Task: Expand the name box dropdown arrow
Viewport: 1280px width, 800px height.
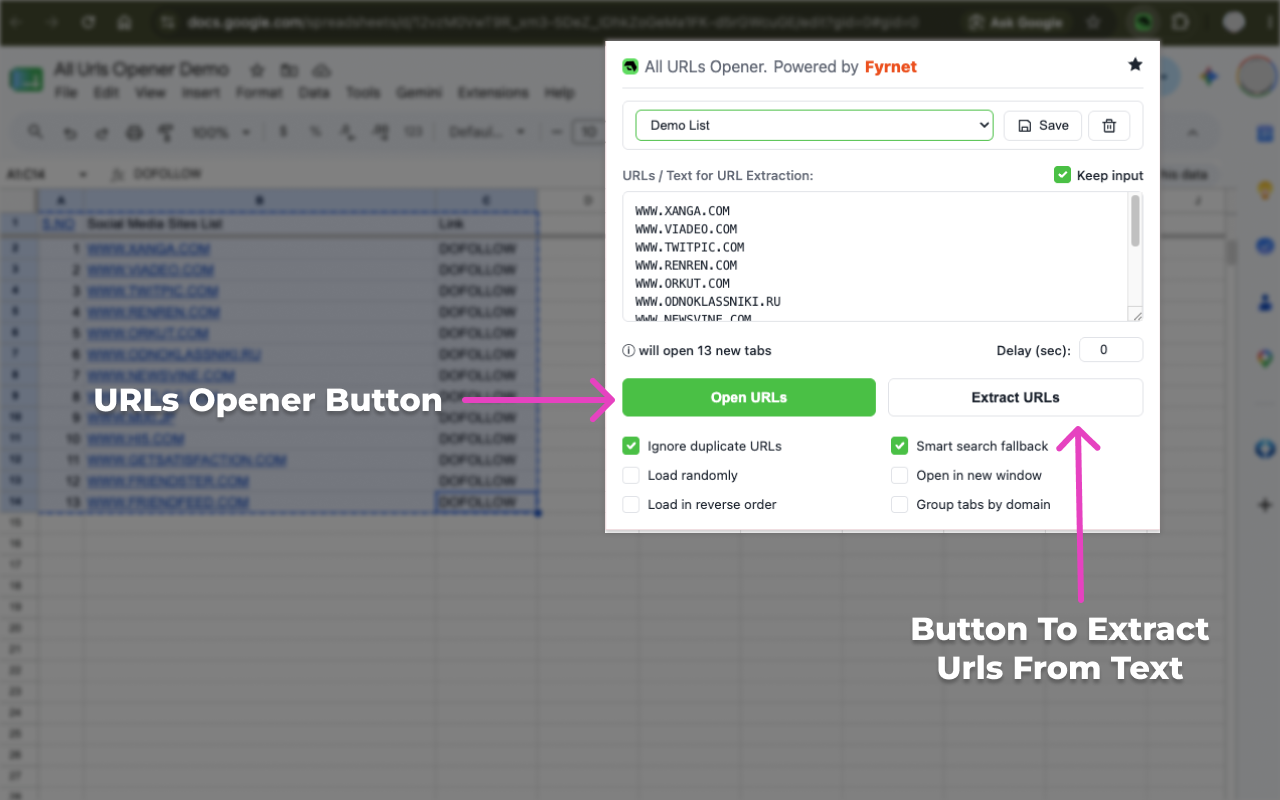Action: (x=83, y=174)
